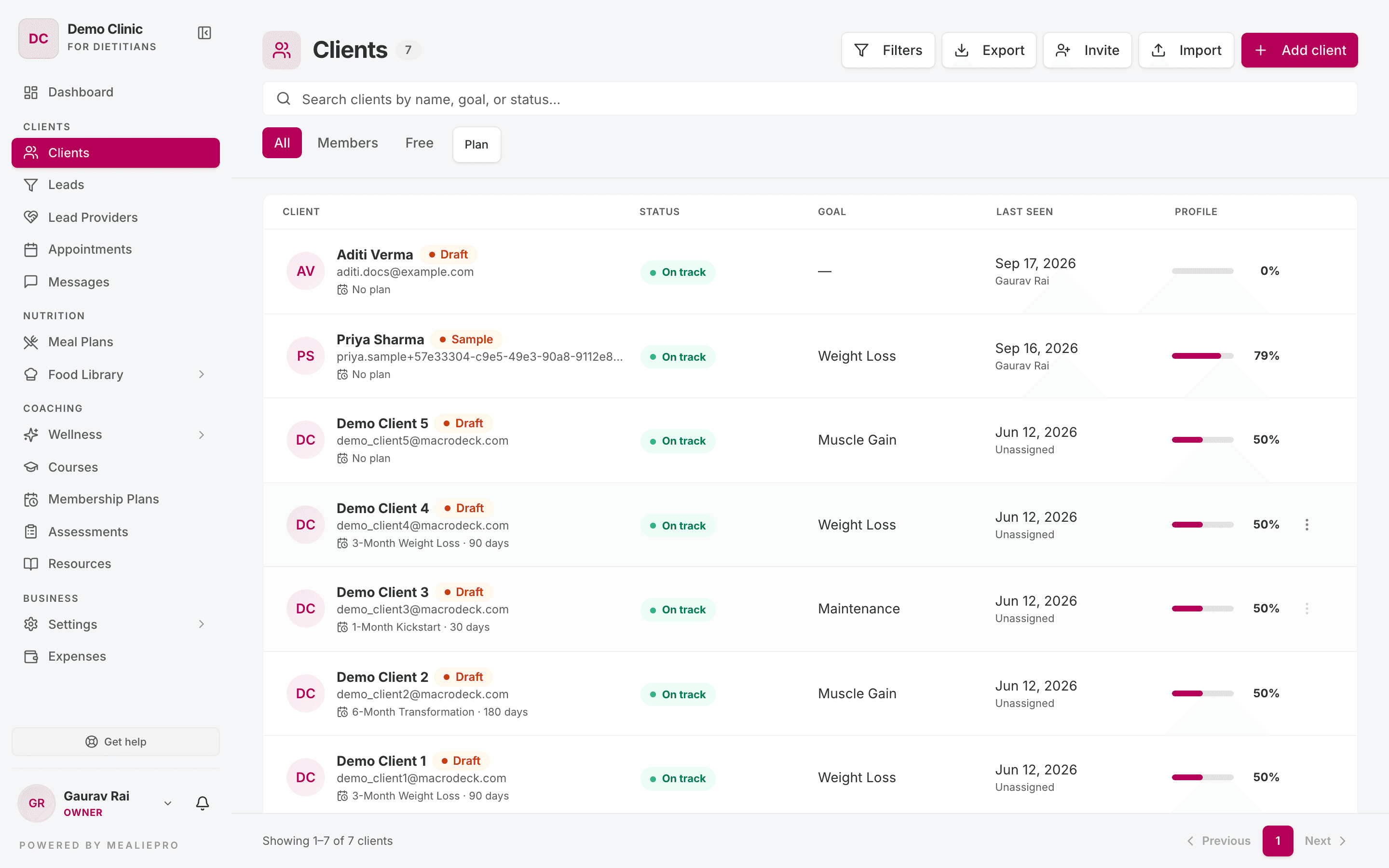This screenshot has height=868, width=1389.
Task: Switch to the Free tab
Action: click(x=419, y=143)
